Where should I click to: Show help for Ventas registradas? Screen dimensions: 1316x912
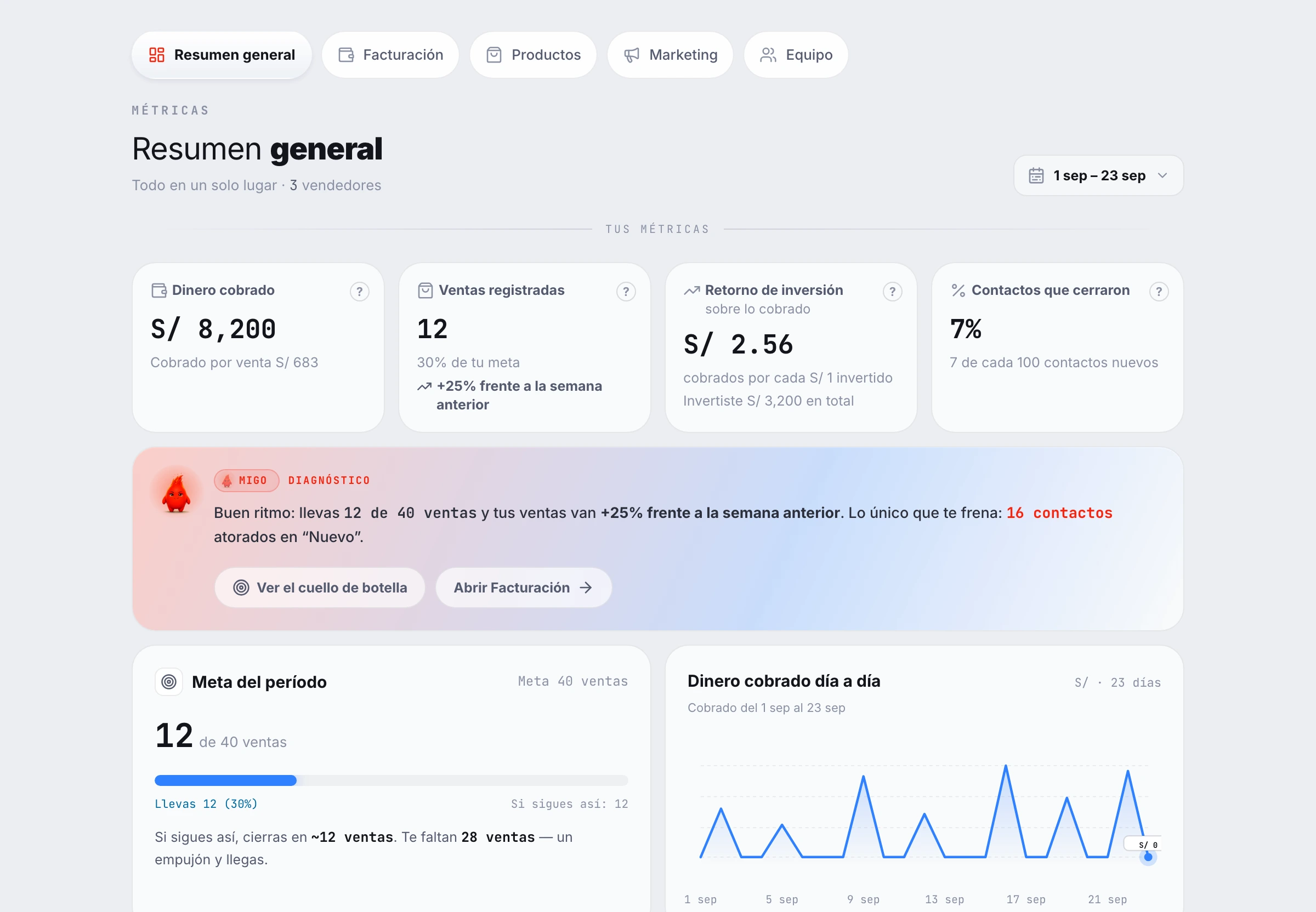(626, 292)
